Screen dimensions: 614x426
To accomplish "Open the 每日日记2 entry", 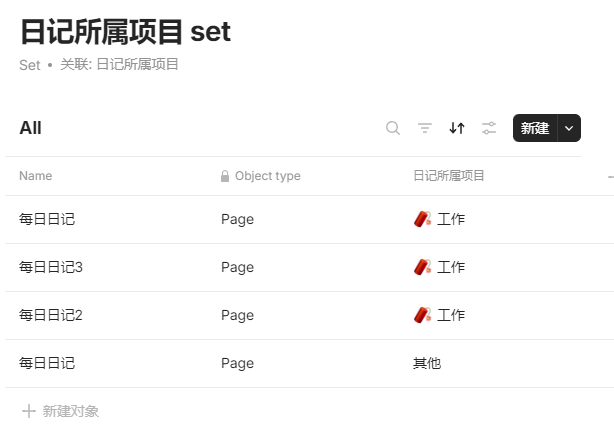I will pos(51,315).
